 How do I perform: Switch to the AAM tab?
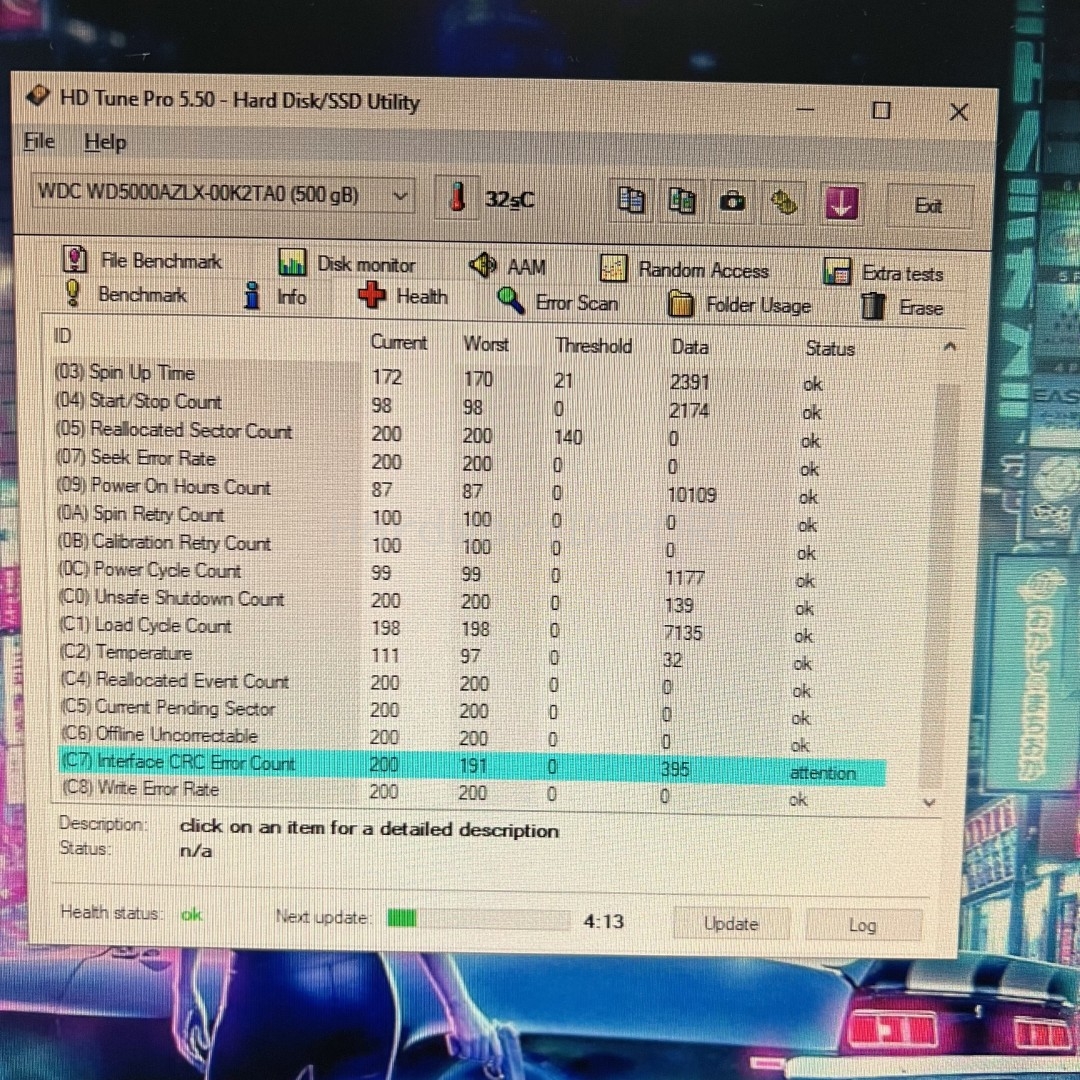point(508,266)
